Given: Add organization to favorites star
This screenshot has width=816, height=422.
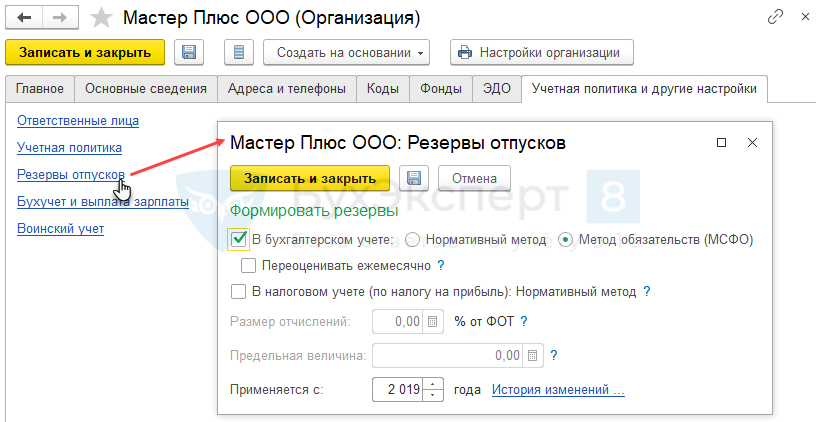Looking at the screenshot, I should coord(101,18).
